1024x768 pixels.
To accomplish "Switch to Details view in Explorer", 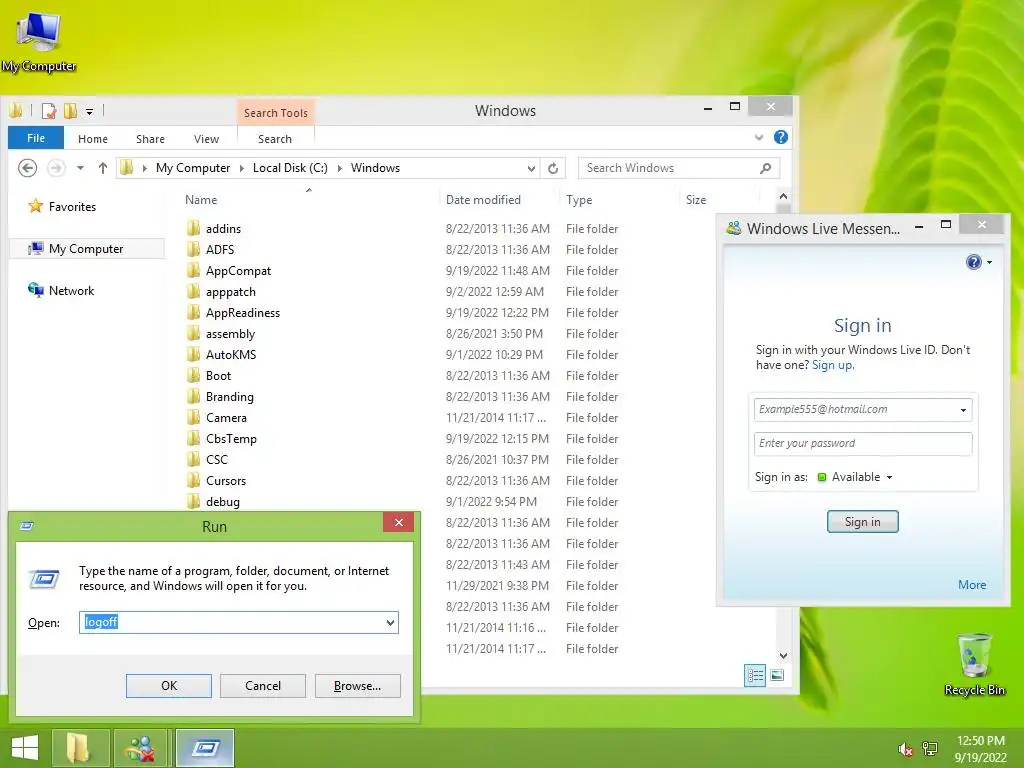I will 755,676.
